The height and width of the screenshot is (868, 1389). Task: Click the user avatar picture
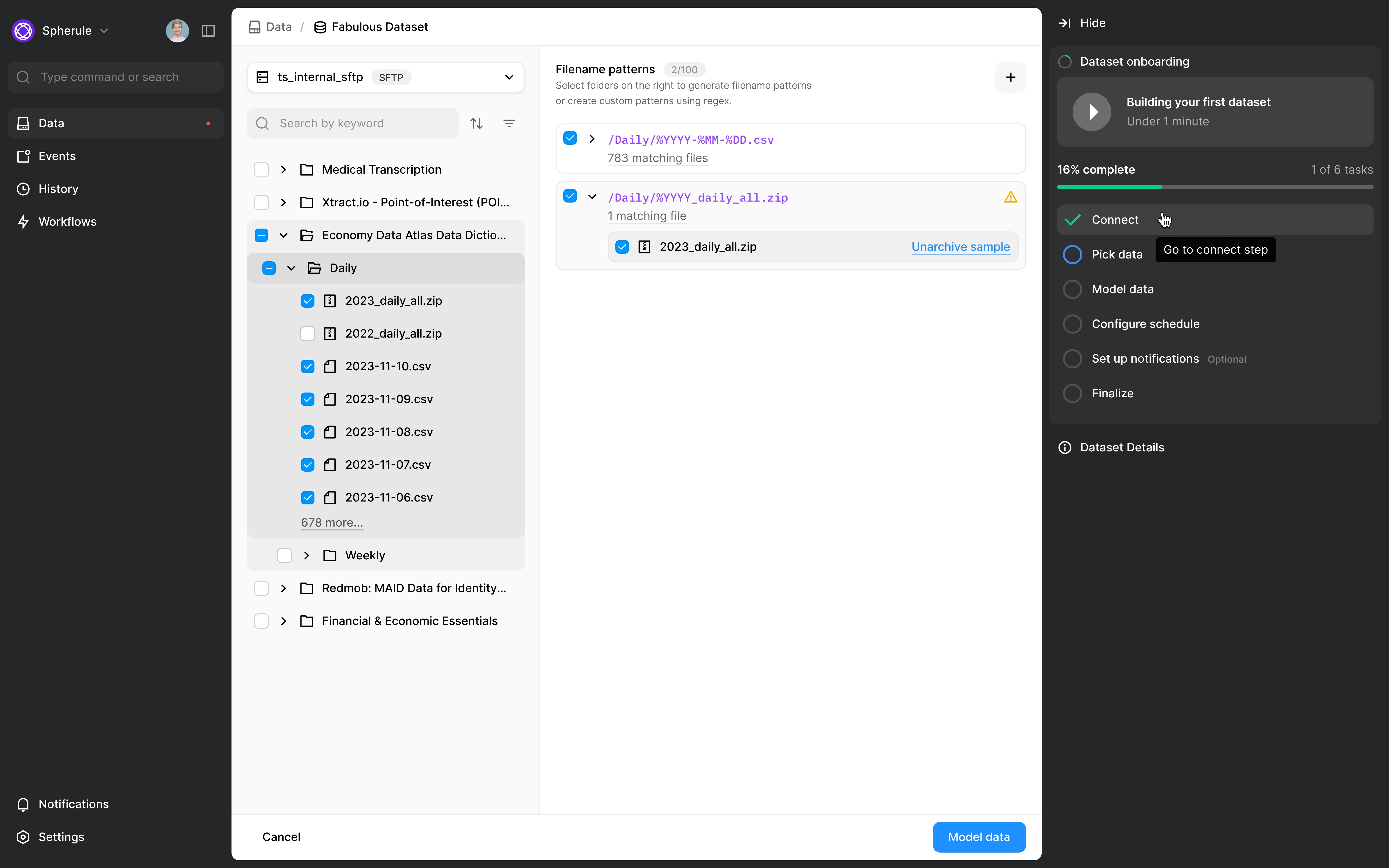pyautogui.click(x=177, y=31)
